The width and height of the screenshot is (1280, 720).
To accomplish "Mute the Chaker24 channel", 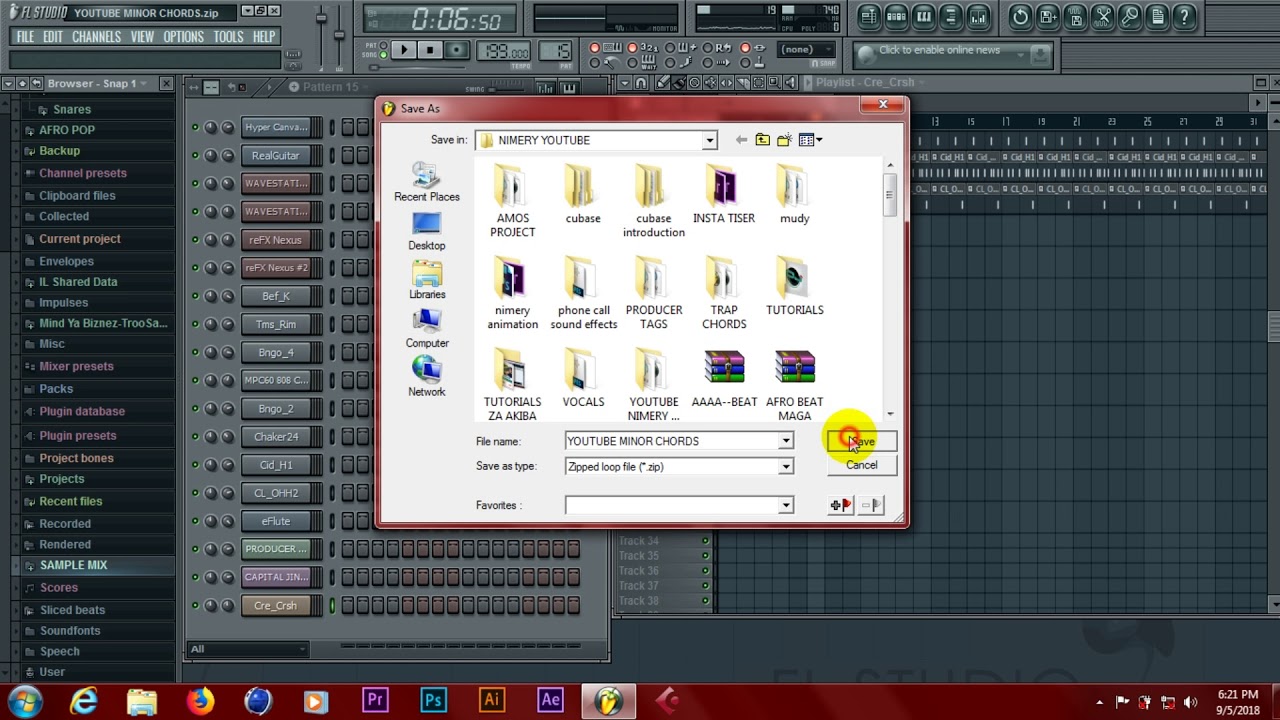I will 195,436.
